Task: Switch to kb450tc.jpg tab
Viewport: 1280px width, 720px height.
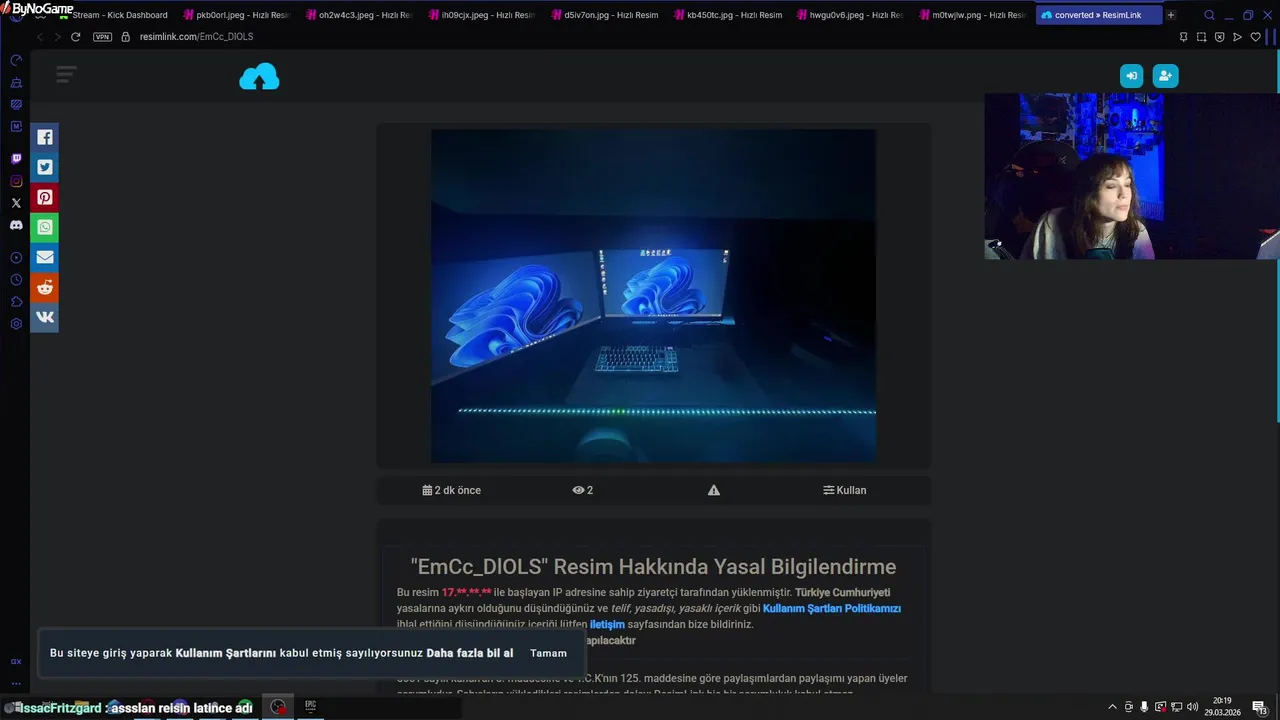Action: pos(726,15)
